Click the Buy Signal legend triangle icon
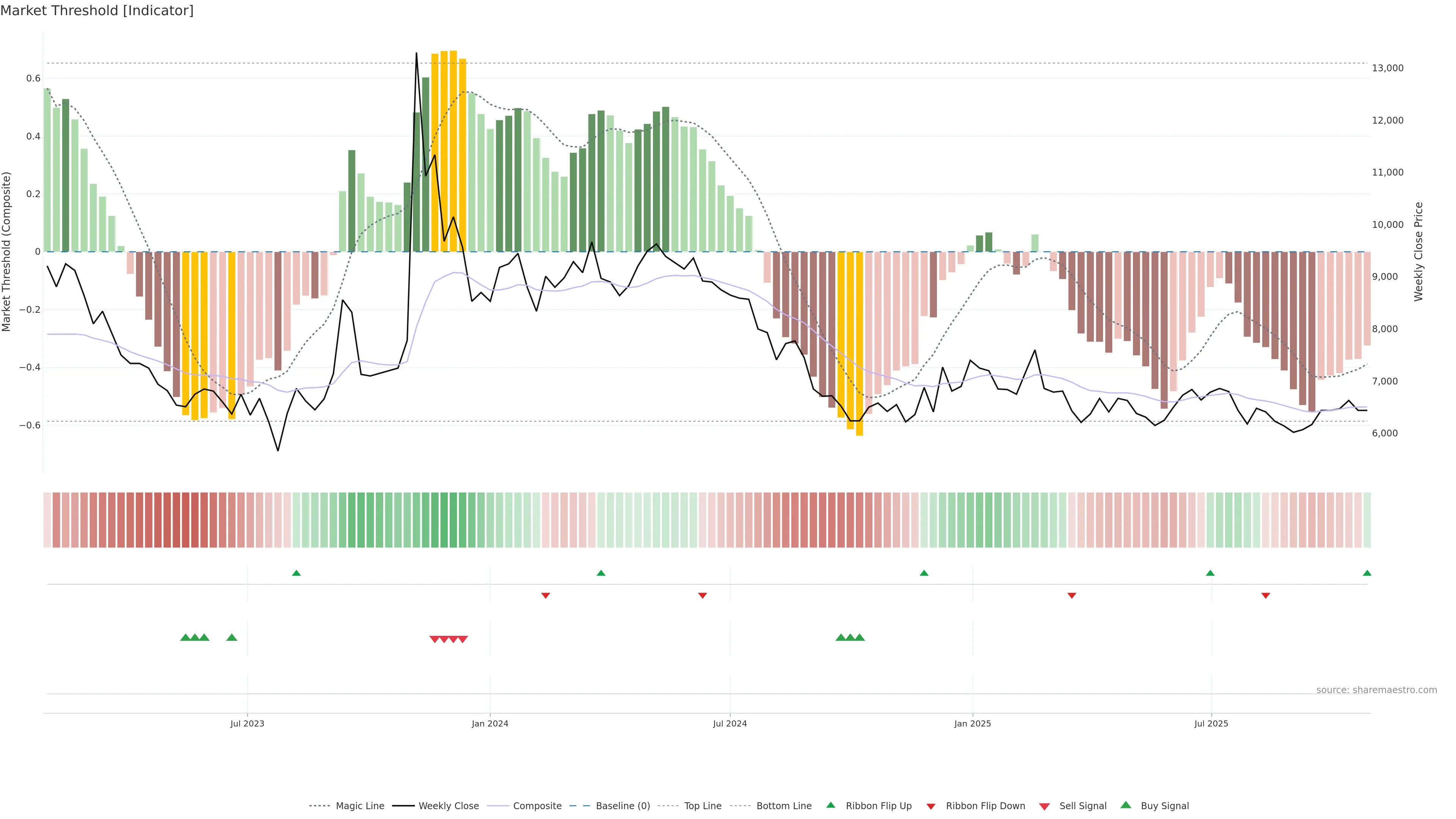This screenshot has width=1456, height=819. (x=1126, y=805)
